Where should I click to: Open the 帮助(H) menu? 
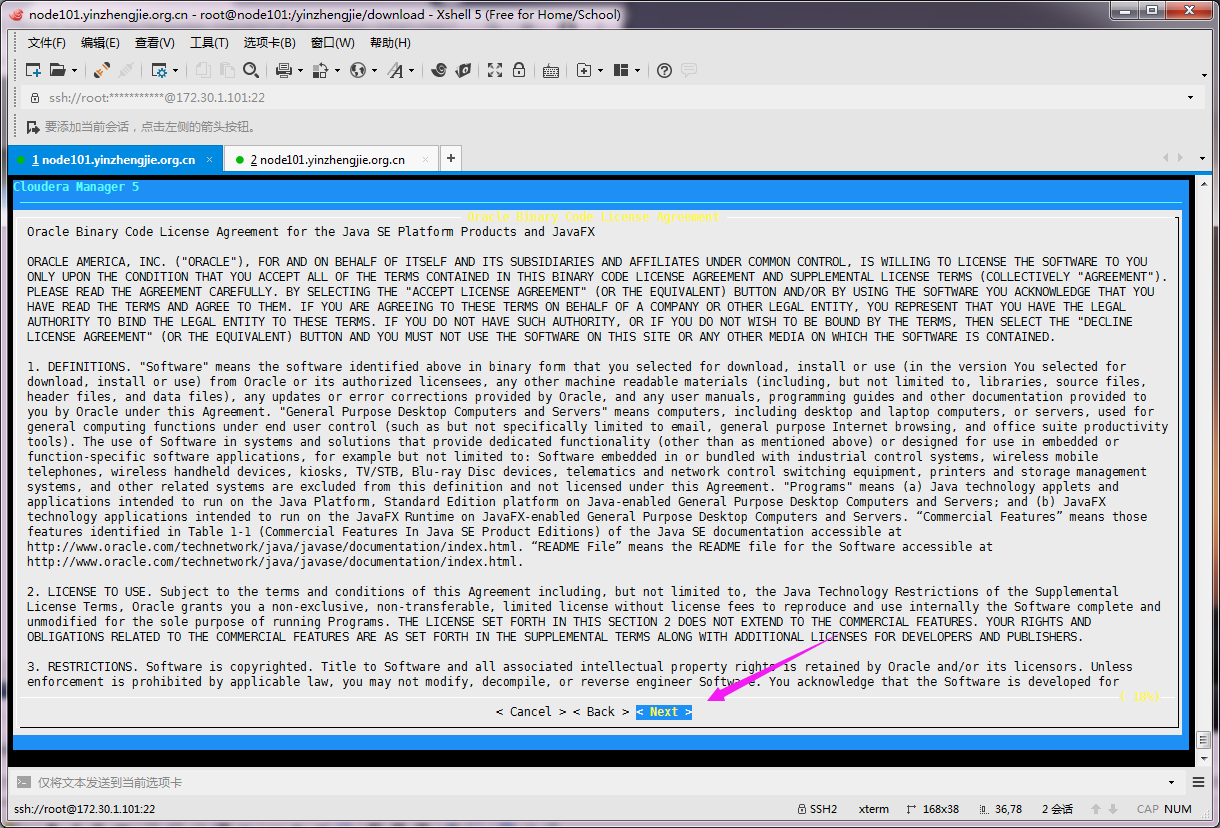[x=390, y=43]
